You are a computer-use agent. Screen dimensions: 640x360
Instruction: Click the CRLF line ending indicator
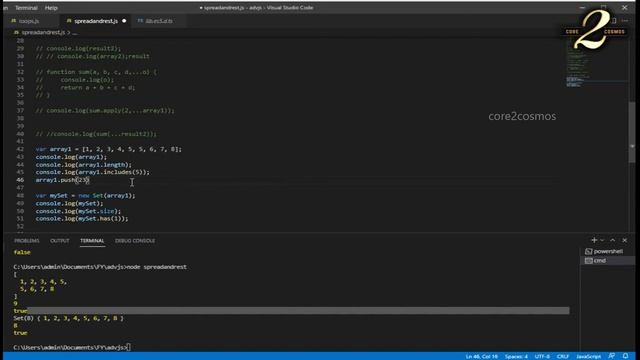pos(563,356)
